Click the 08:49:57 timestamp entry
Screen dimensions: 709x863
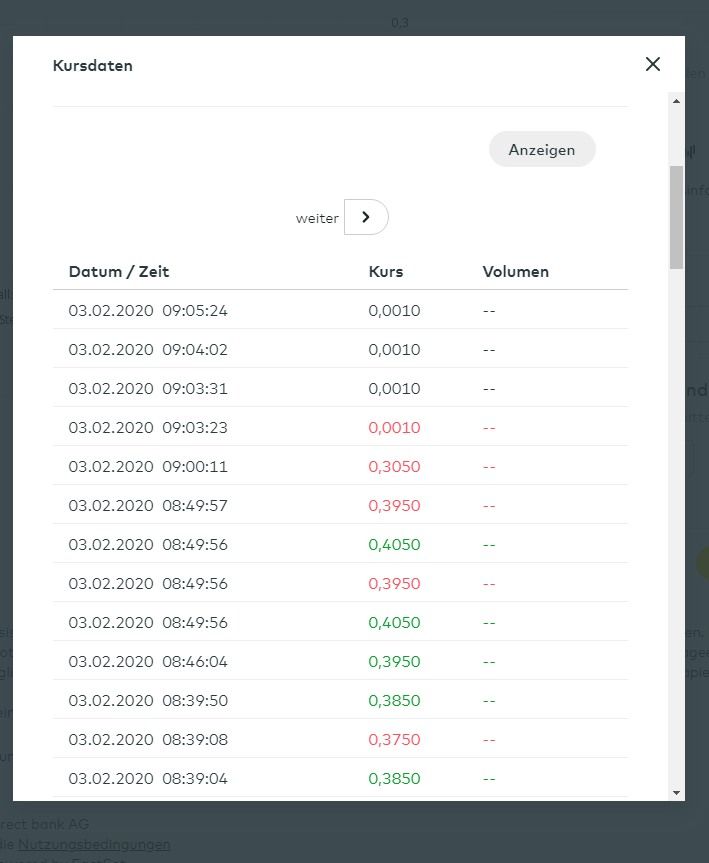click(148, 506)
